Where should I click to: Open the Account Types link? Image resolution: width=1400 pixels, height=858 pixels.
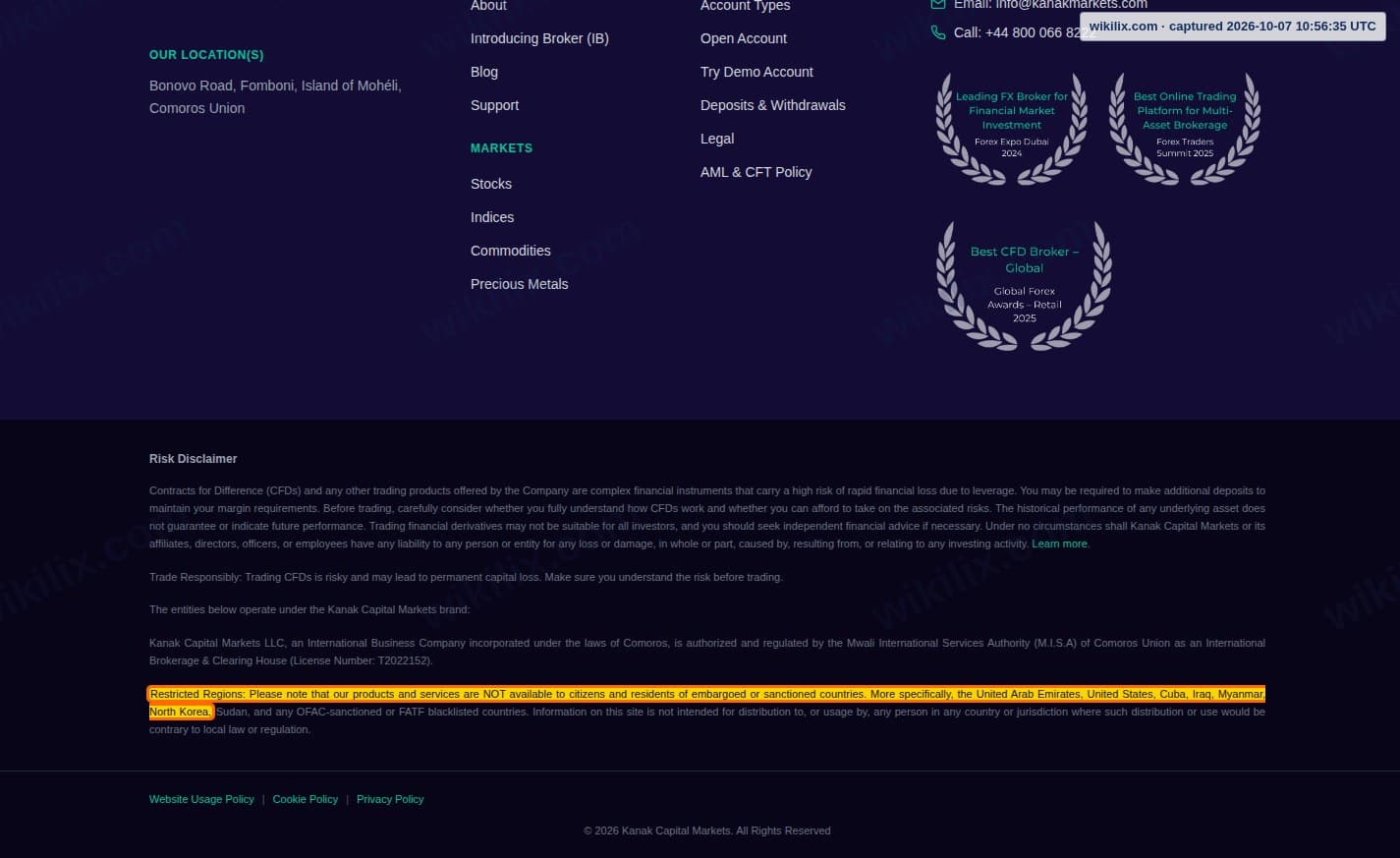(x=745, y=5)
